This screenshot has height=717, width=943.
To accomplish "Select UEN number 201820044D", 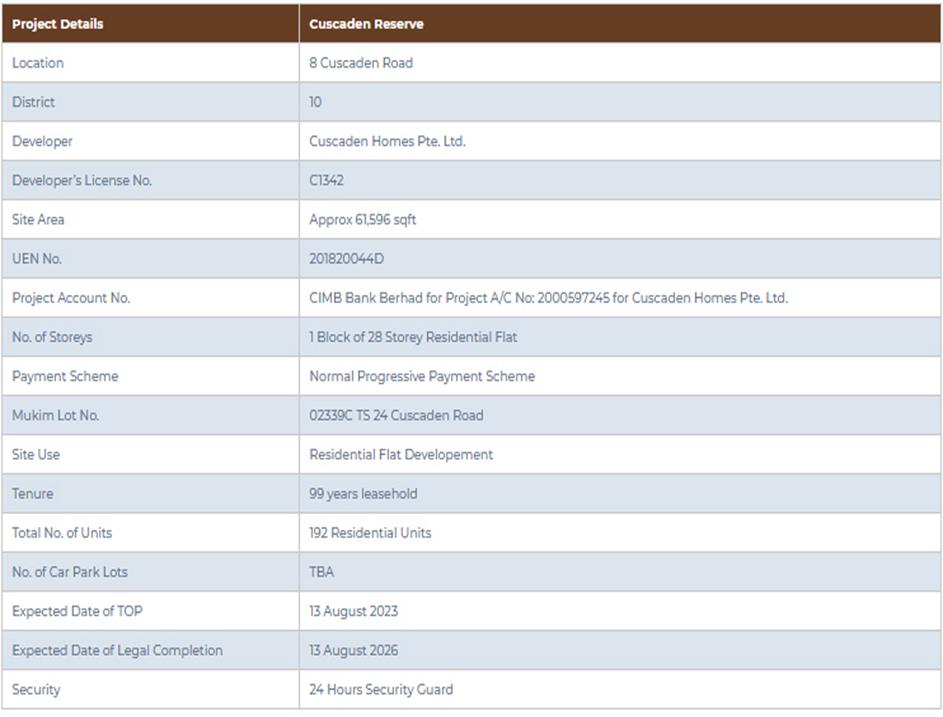I will tap(346, 259).
